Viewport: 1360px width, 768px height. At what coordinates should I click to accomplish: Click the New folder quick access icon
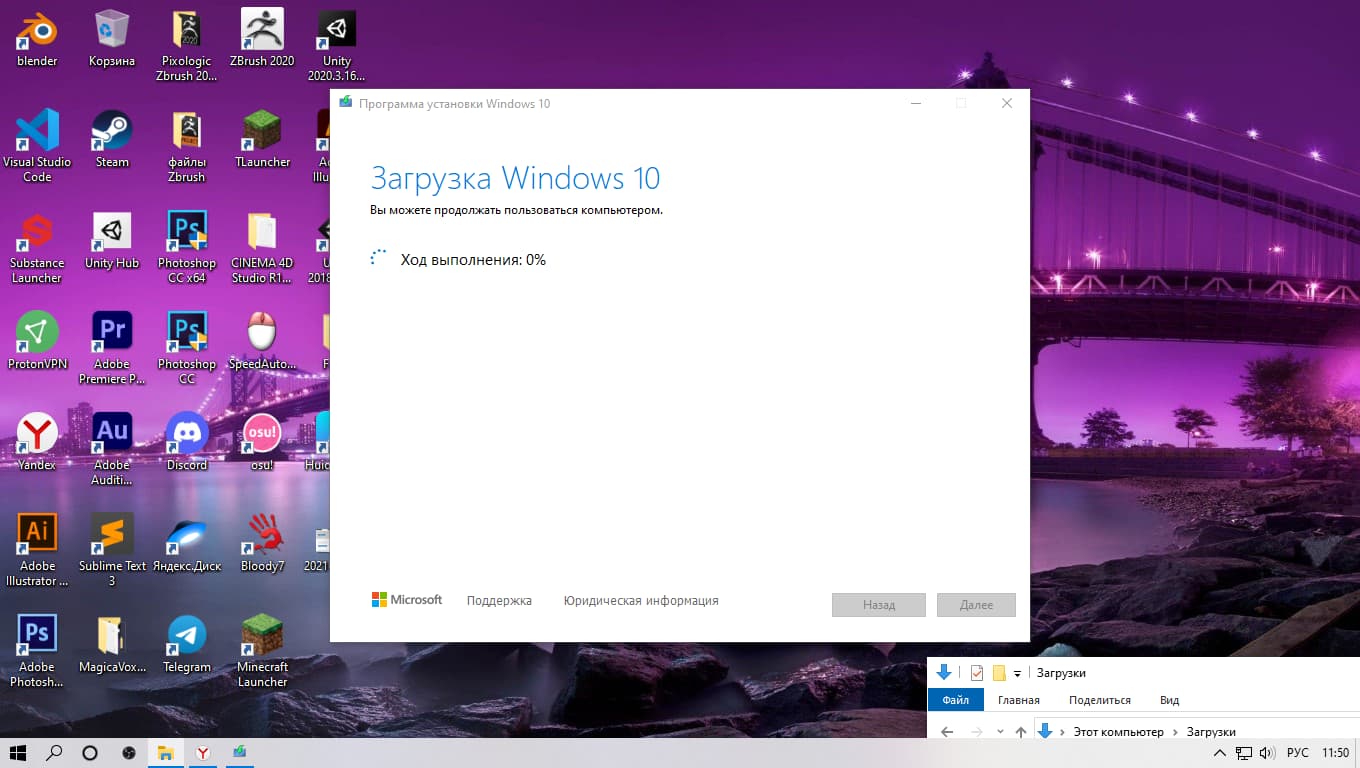999,673
